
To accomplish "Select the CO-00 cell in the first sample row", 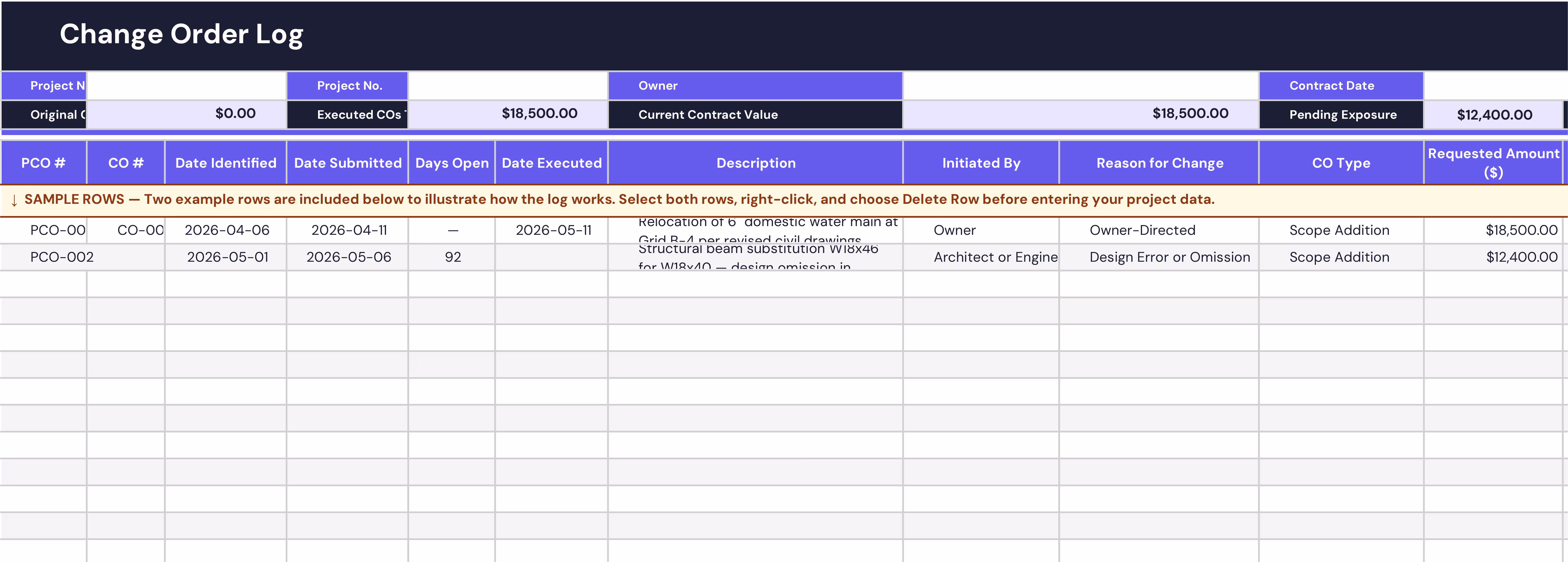I will (x=126, y=230).
